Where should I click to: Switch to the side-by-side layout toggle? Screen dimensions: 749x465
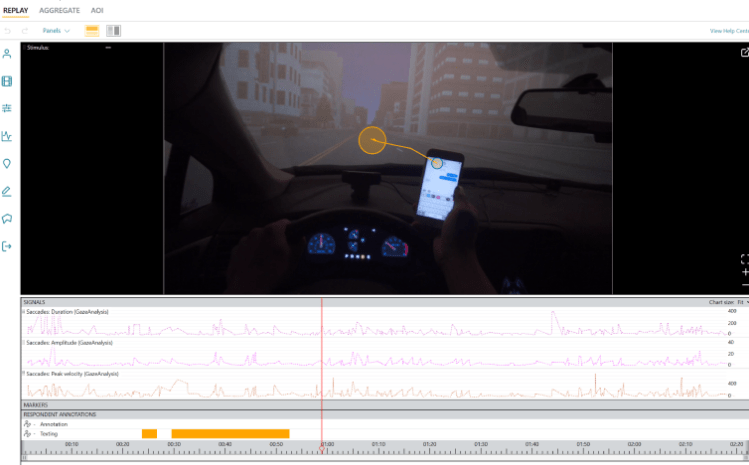pos(113,31)
